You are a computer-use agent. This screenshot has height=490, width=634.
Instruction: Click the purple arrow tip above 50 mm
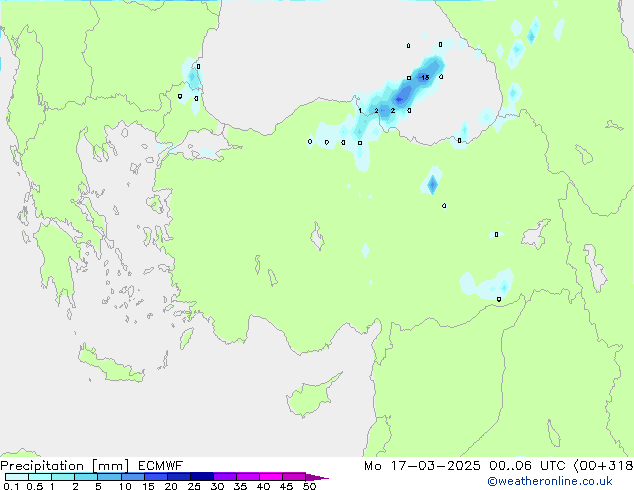tap(317, 477)
